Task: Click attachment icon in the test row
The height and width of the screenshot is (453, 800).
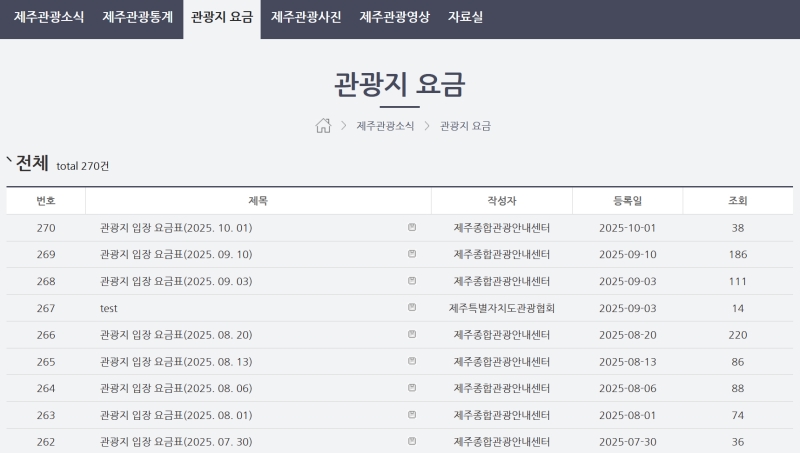Action: (x=412, y=308)
